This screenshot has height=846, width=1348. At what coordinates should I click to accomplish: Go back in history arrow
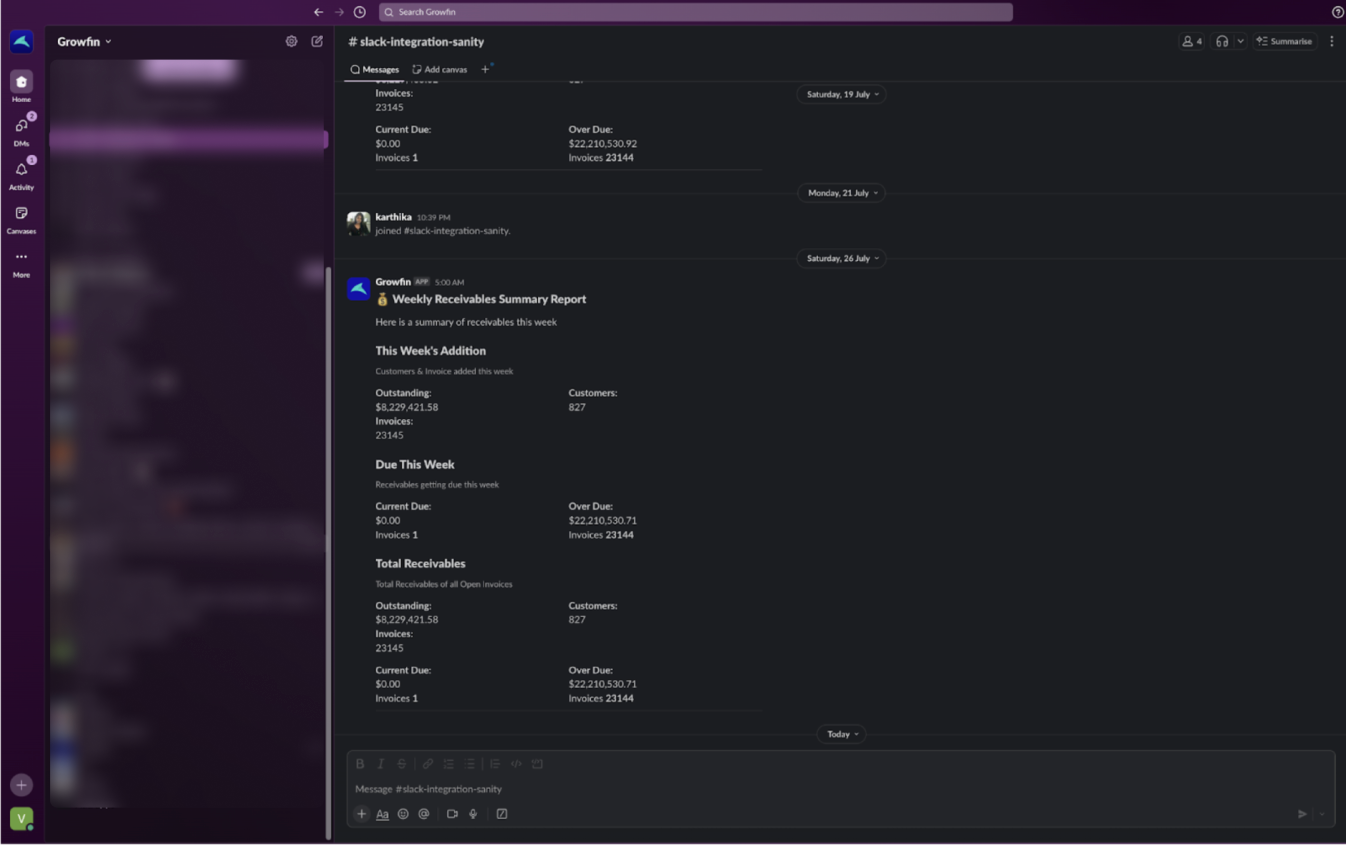click(318, 12)
